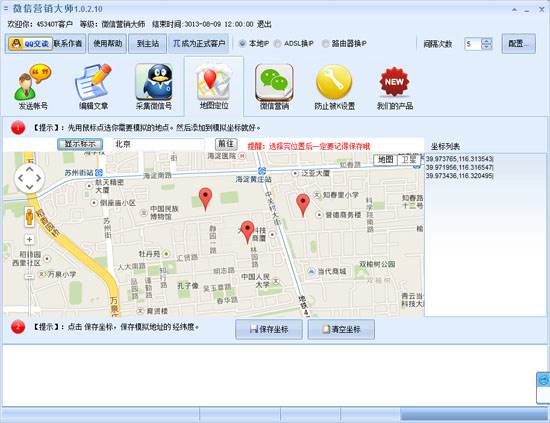Select the 本地IP radio option

point(242,43)
